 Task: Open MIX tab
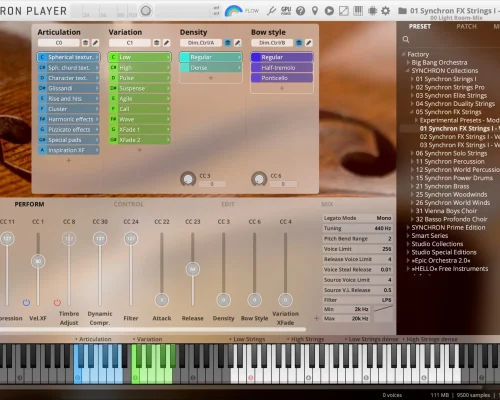(x=327, y=204)
